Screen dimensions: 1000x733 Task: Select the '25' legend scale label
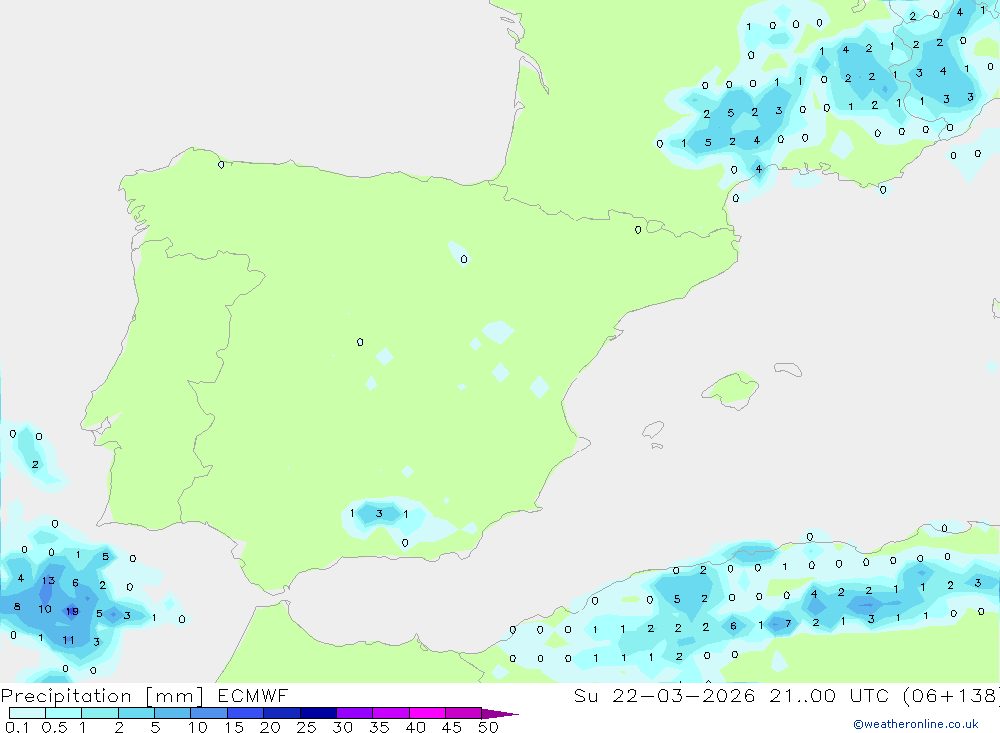click(x=306, y=727)
